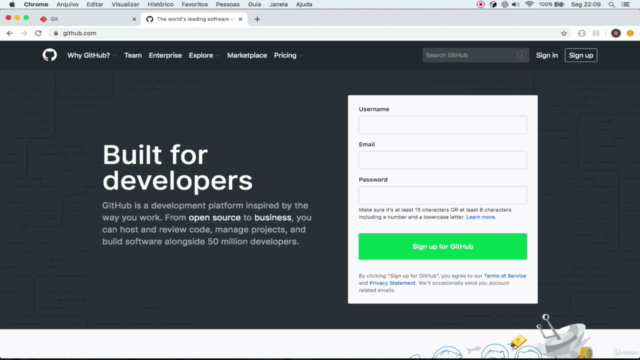Open the Enterprise page

click(x=165, y=55)
